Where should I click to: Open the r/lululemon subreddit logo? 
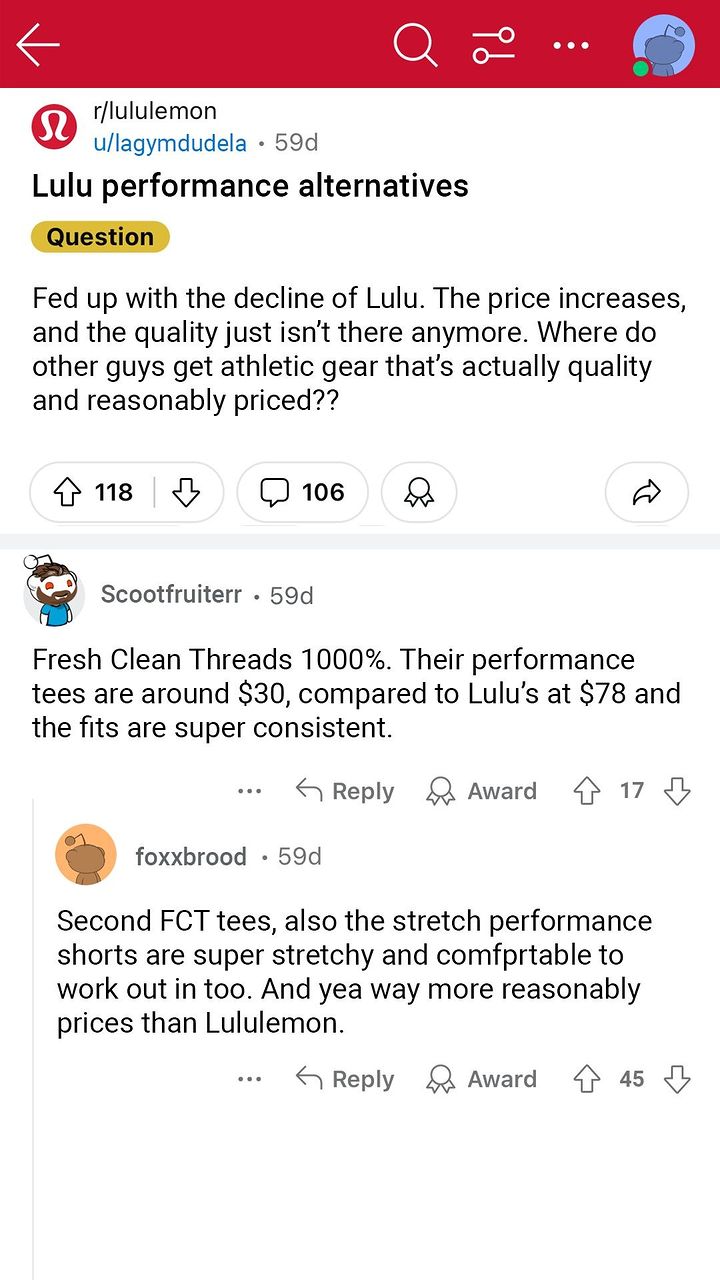click(x=54, y=127)
